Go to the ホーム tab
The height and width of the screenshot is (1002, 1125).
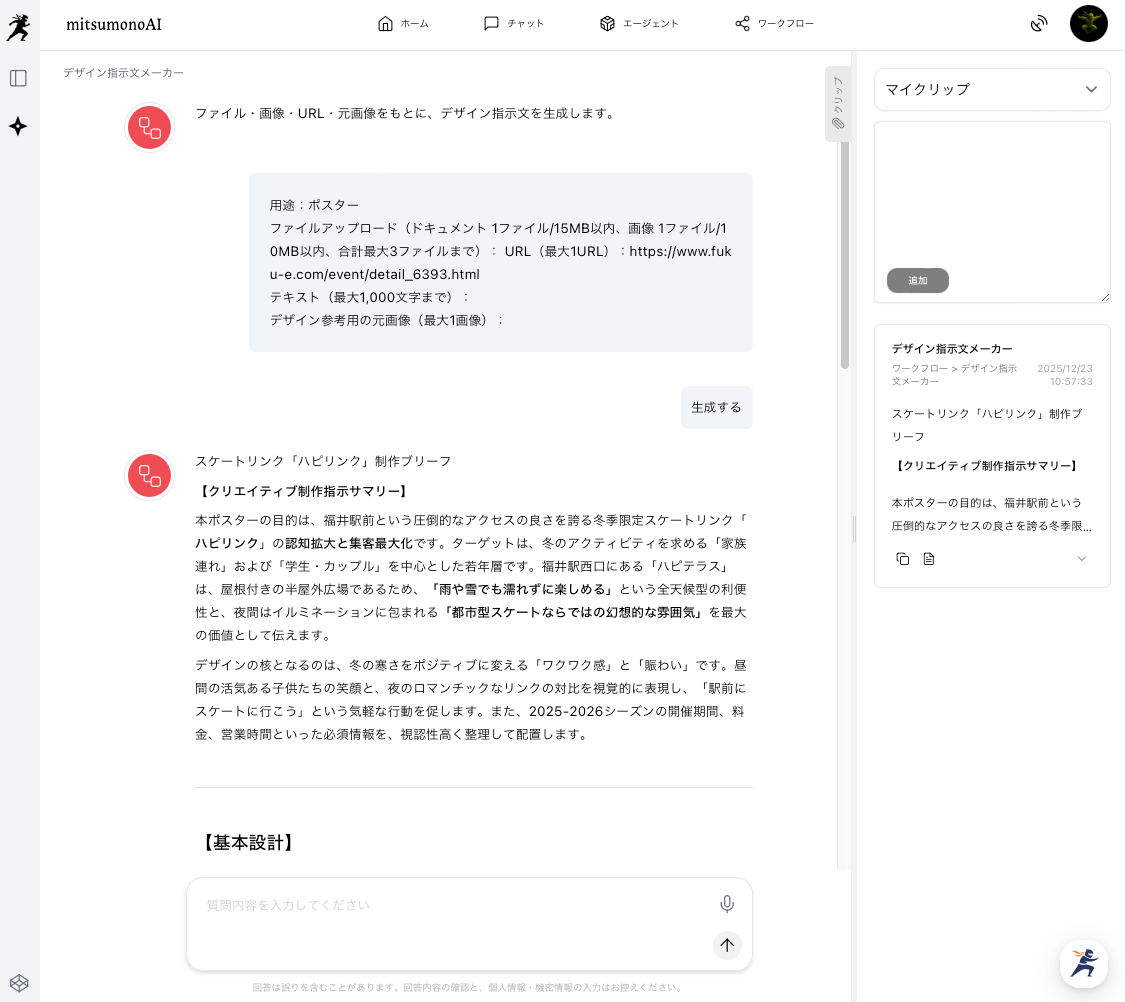click(403, 24)
